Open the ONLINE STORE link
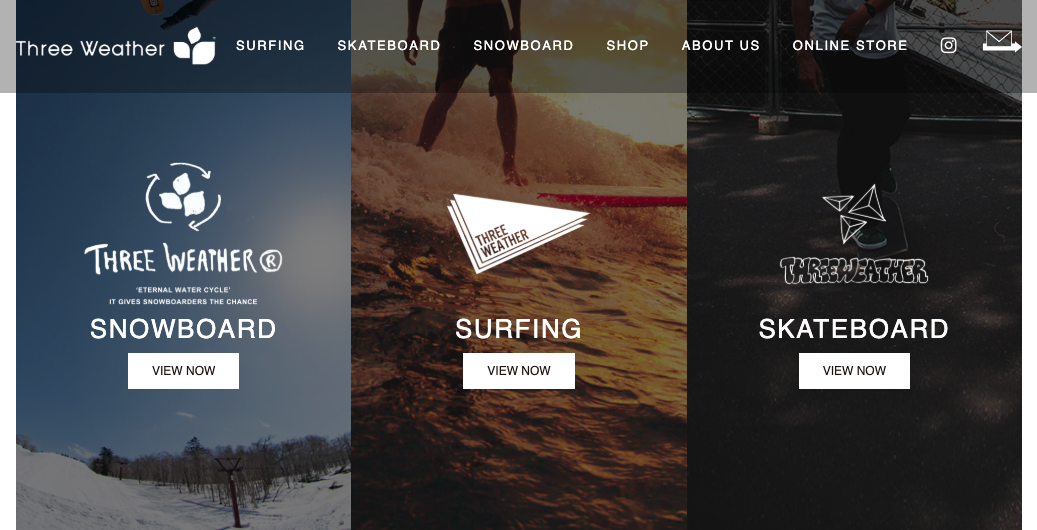 [850, 46]
